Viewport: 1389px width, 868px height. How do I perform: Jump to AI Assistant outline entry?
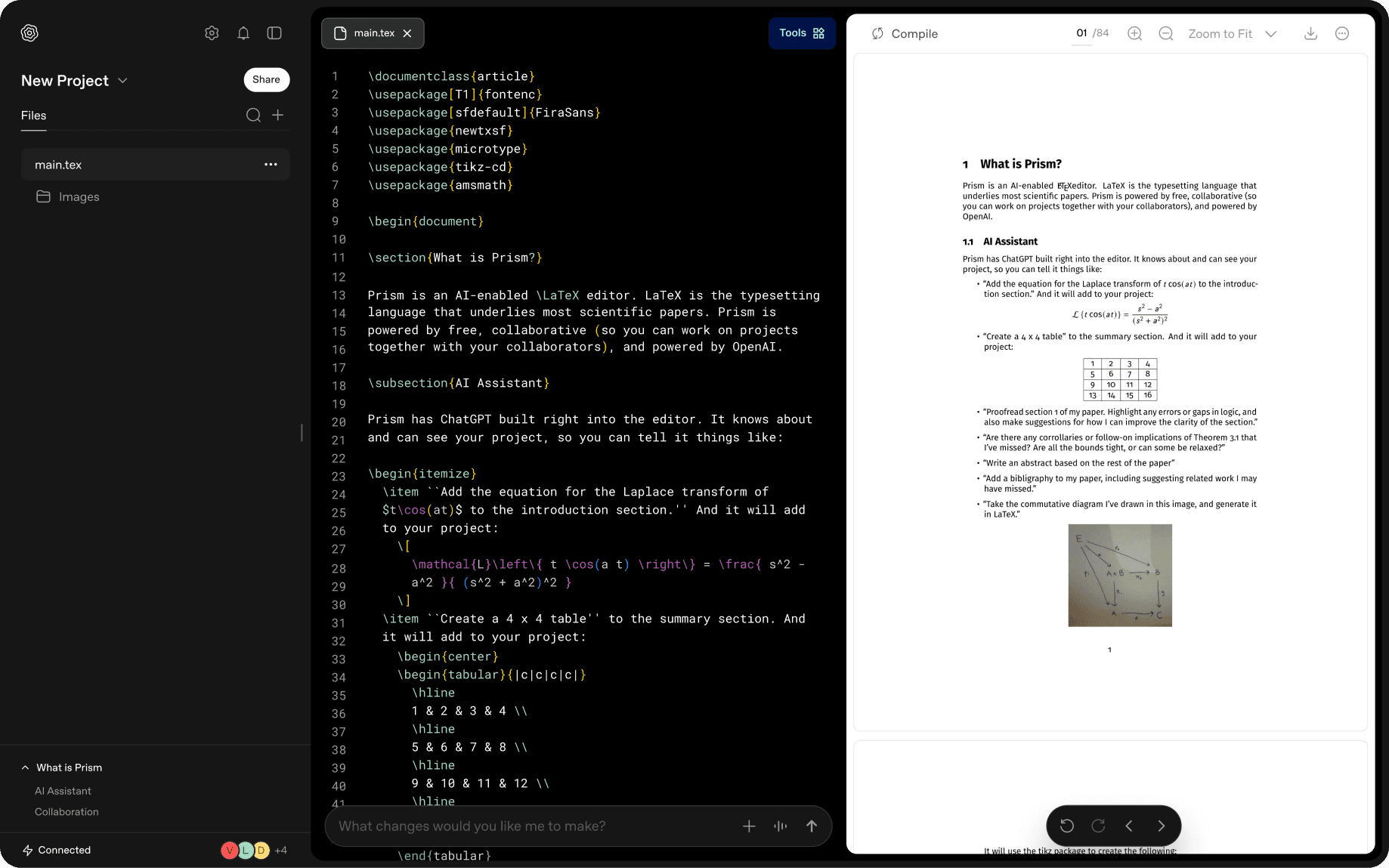63,791
